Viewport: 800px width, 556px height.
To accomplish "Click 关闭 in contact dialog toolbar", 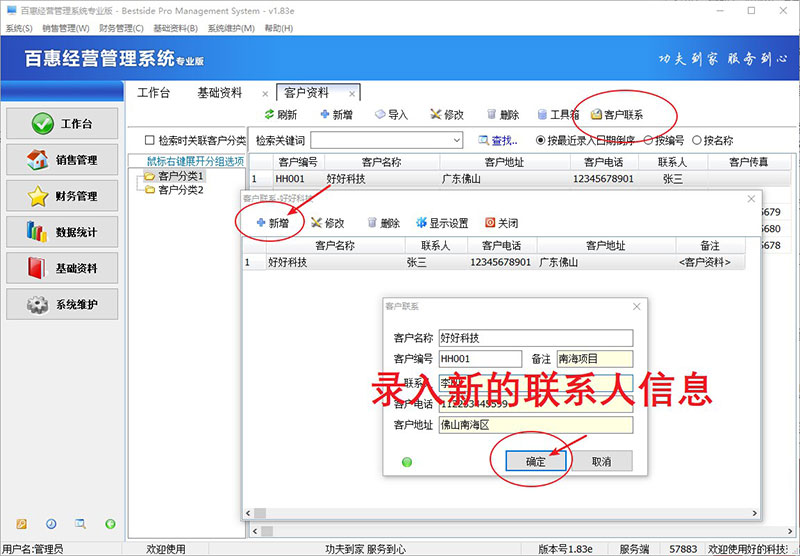I will pyautogui.click(x=502, y=223).
